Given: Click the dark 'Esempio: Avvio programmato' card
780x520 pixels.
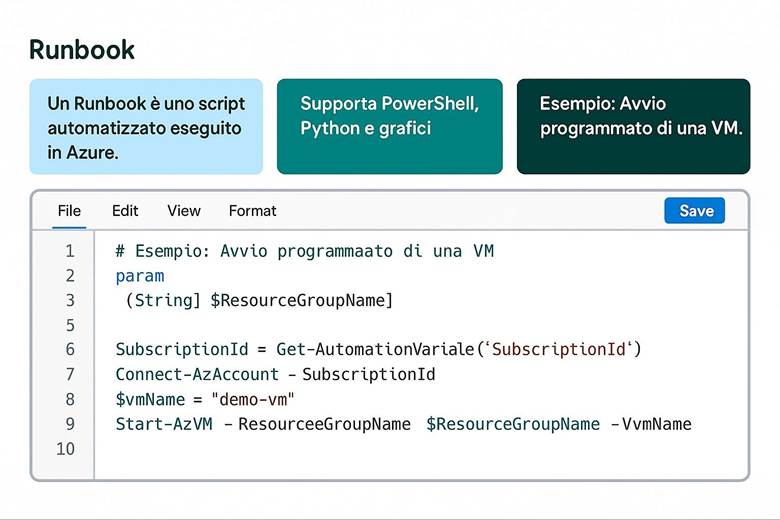Looking at the screenshot, I should coord(633,127).
